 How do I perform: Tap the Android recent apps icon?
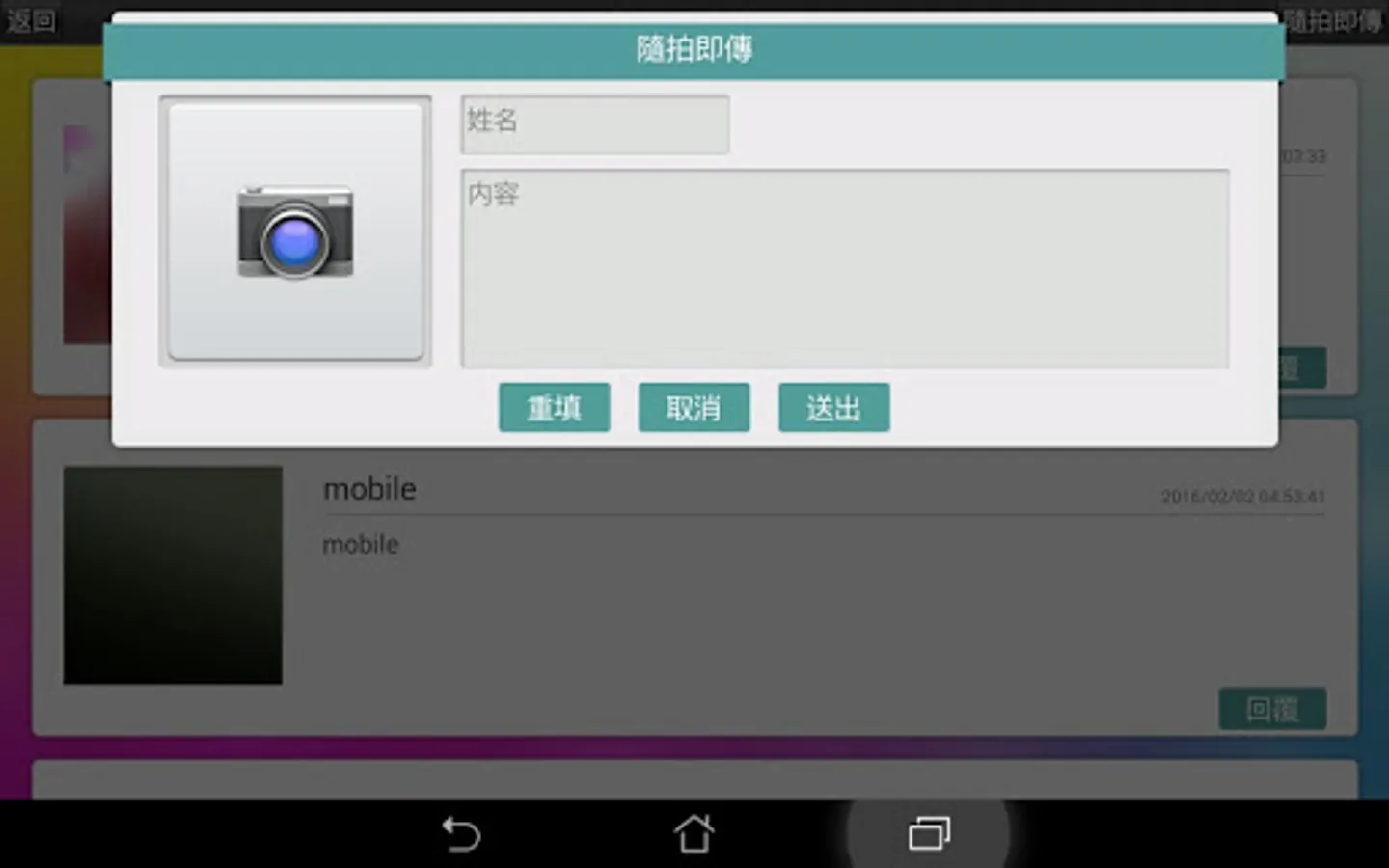pyautogui.click(x=929, y=833)
